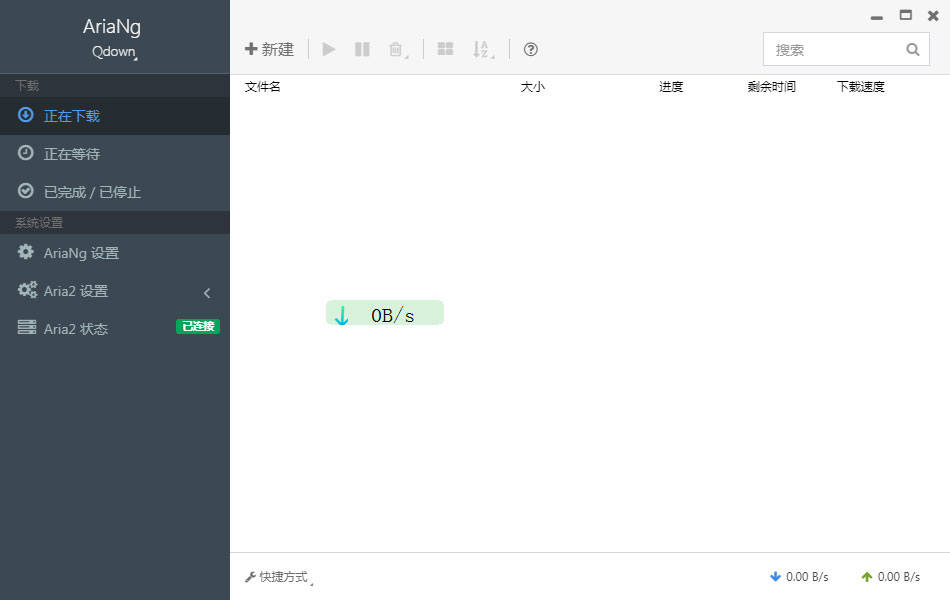Expand Aria2 设置 chevron arrow
Screen dimensions: 950x600
click(207, 292)
